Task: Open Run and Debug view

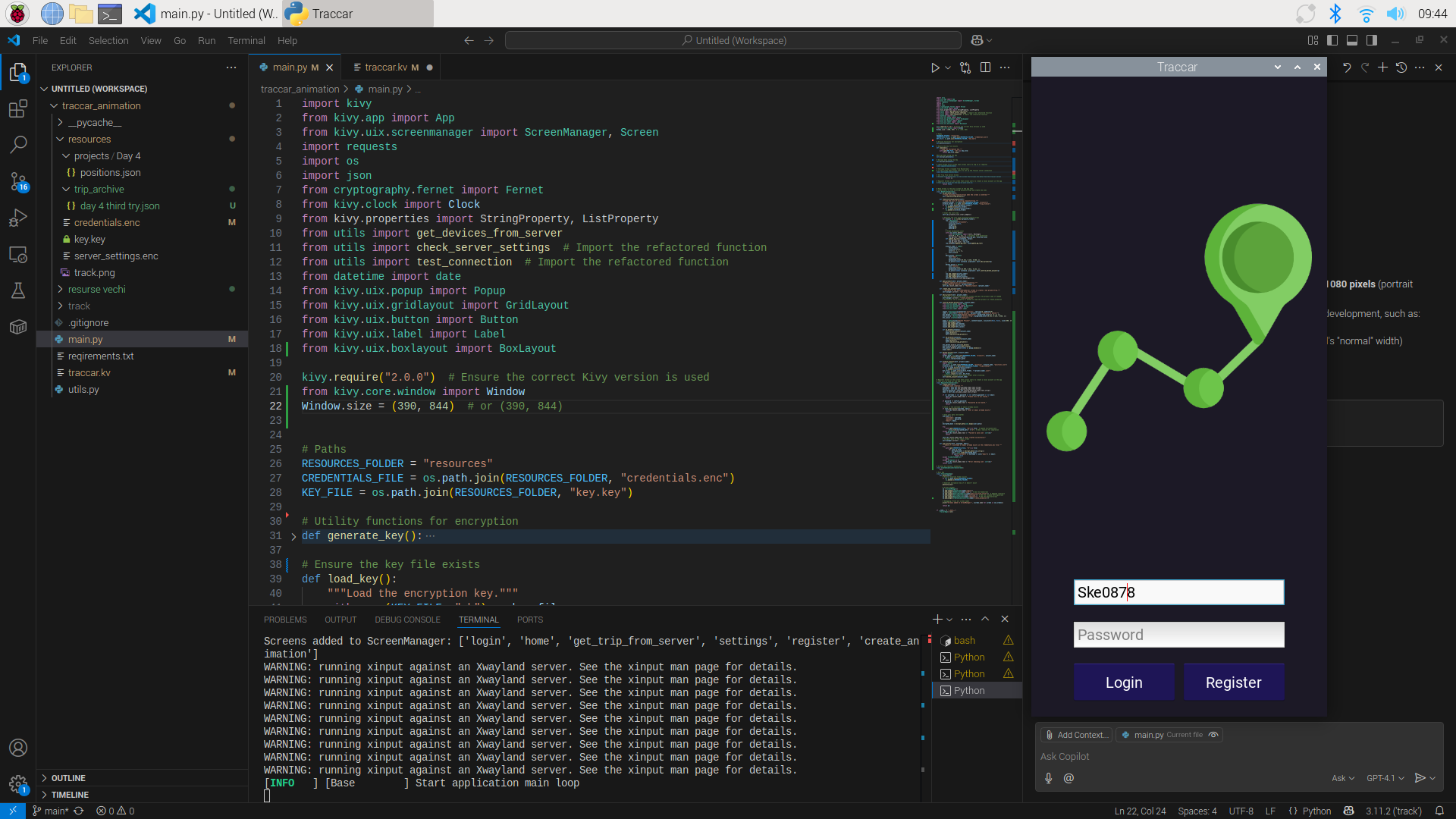Action: 18,218
